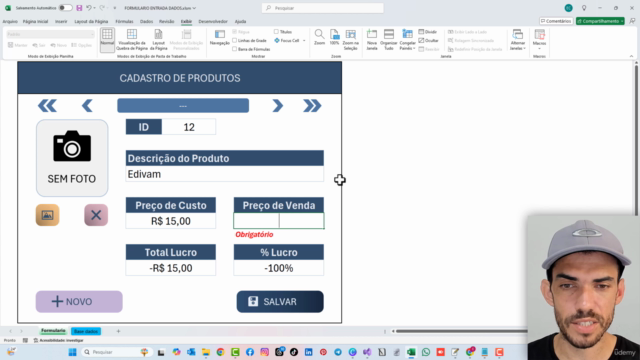Open the Dados tab
Viewport: 640px width, 360px height.
146,21
